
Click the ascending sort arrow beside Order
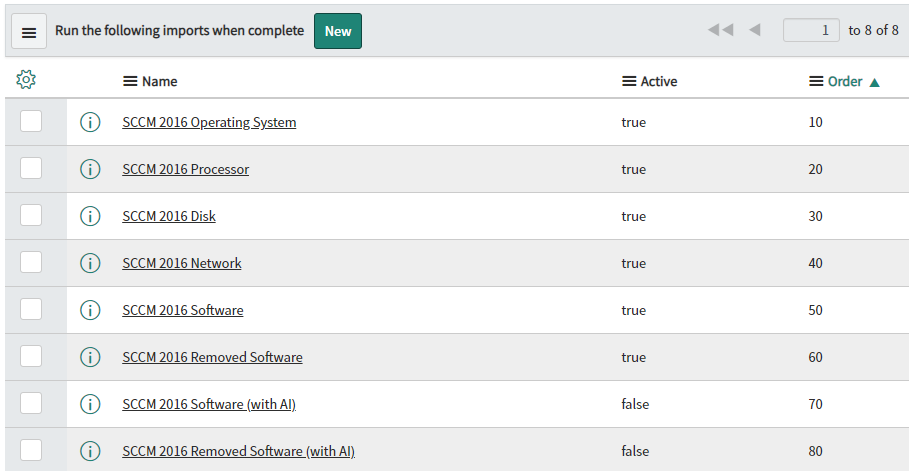coord(875,82)
